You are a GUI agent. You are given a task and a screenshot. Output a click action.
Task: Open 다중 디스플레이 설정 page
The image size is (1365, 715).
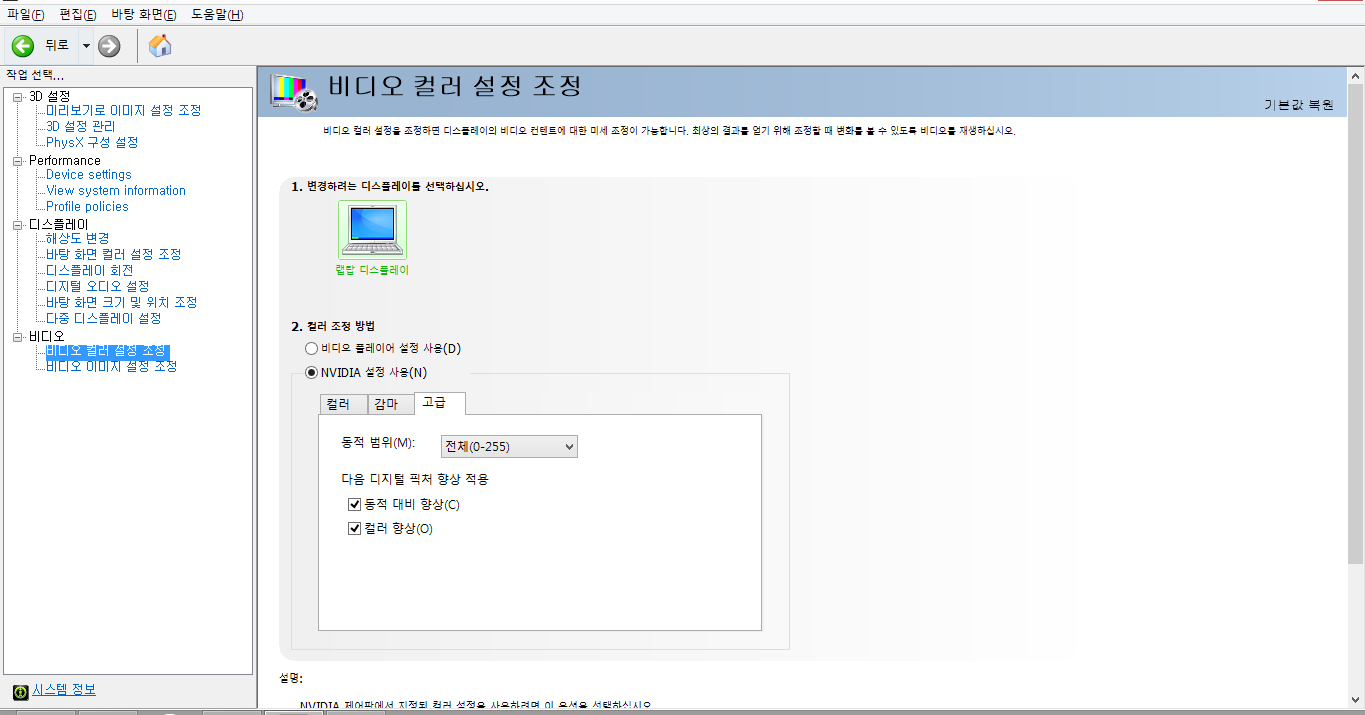pos(103,318)
